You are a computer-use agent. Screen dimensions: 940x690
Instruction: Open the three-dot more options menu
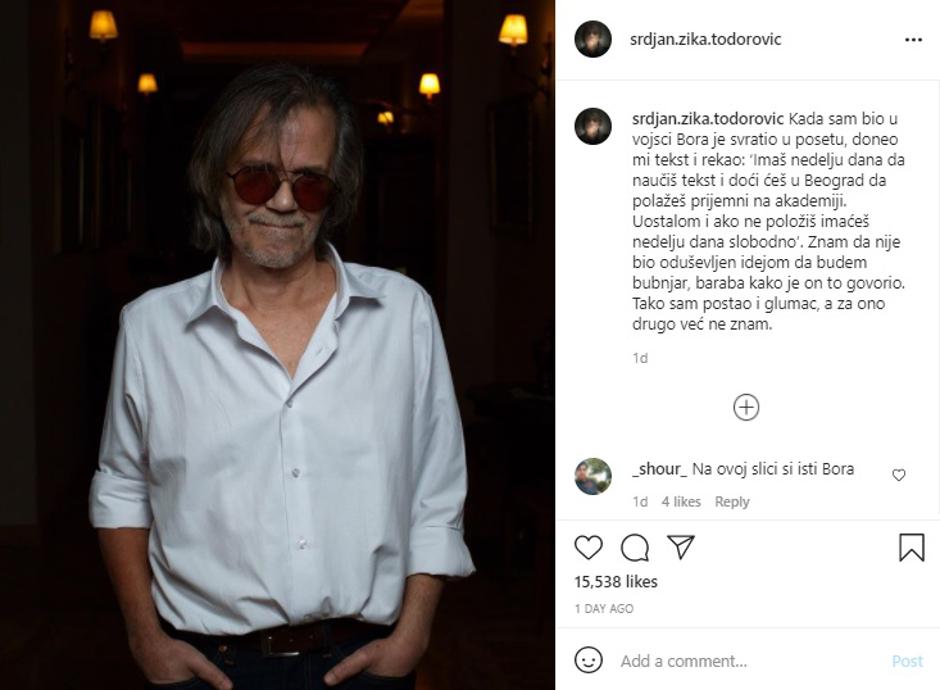913,40
